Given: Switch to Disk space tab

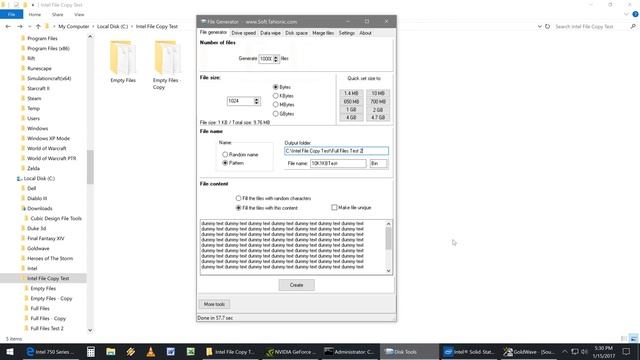Looking at the screenshot, I should click(x=296, y=33).
